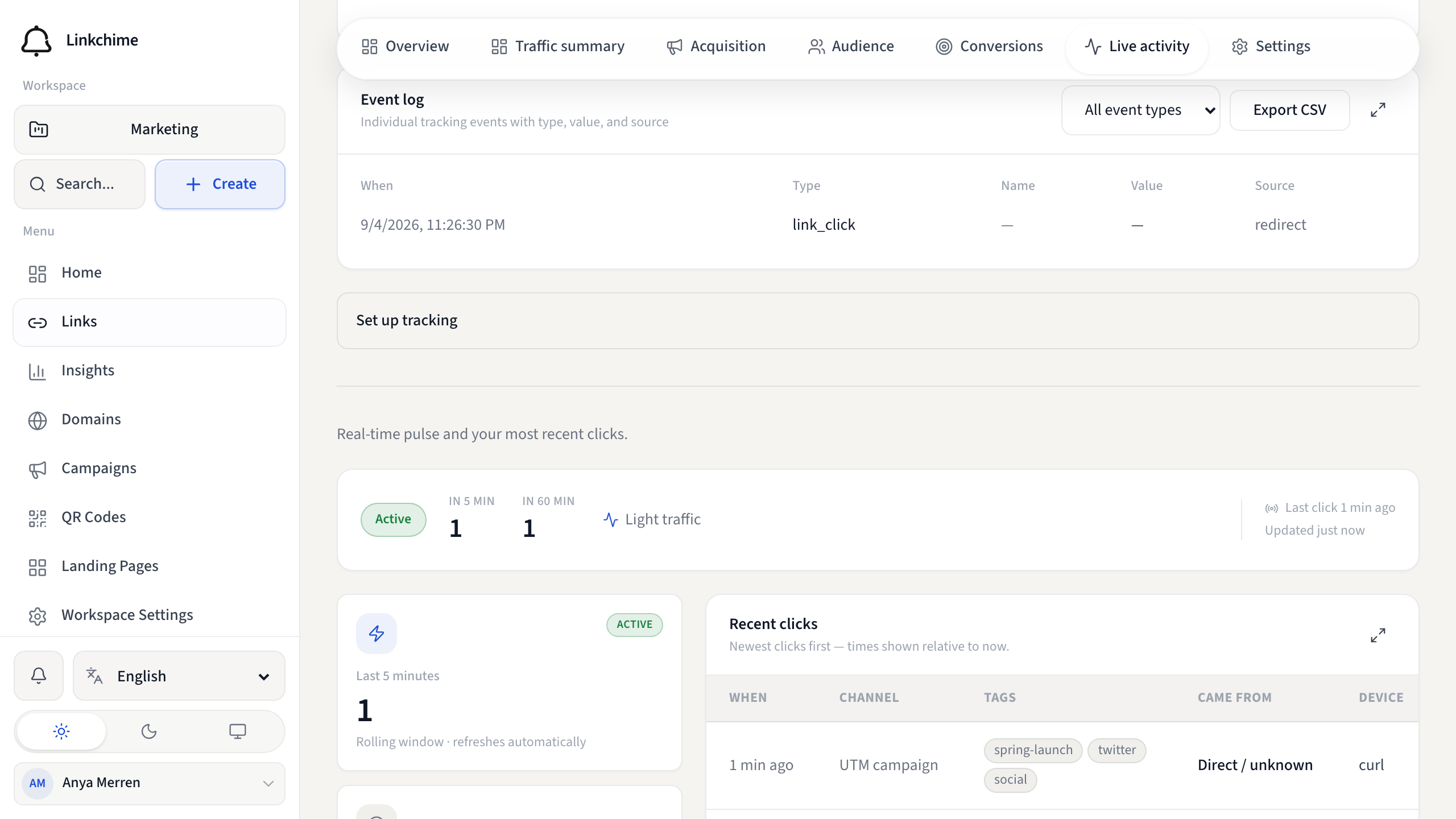Open QR Codes in the sidebar

tap(150, 518)
